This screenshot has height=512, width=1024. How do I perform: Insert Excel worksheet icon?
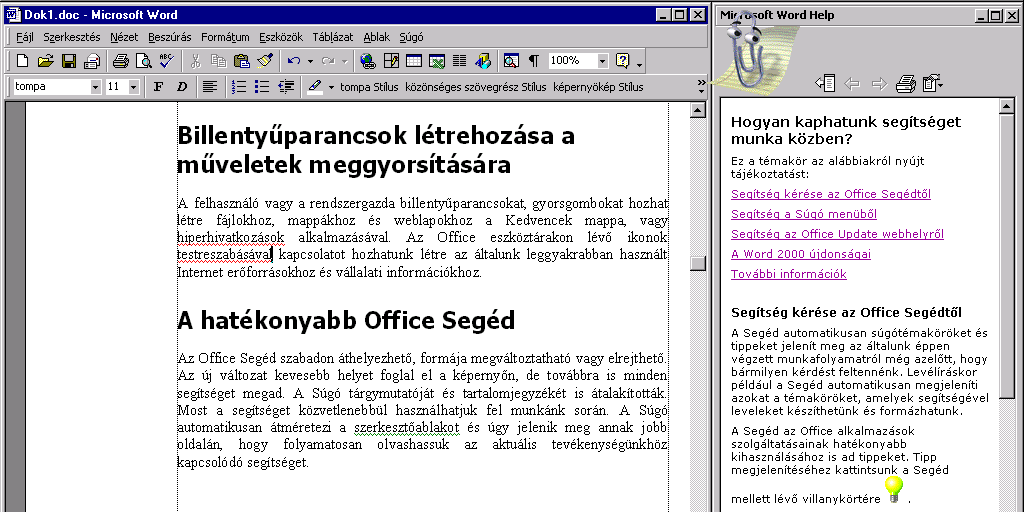pos(436,61)
